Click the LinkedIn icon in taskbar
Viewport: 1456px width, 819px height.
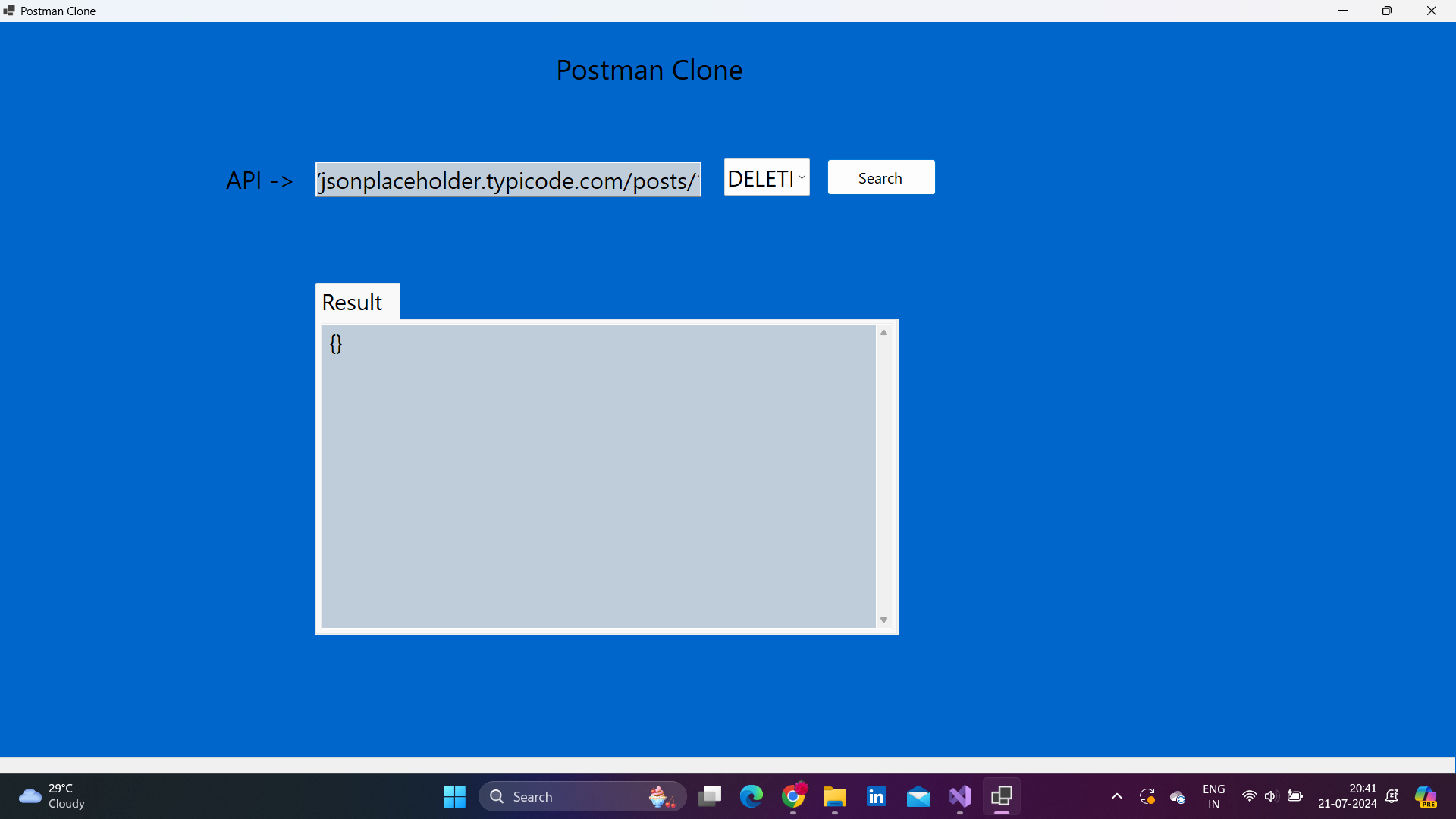click(875, 796)
